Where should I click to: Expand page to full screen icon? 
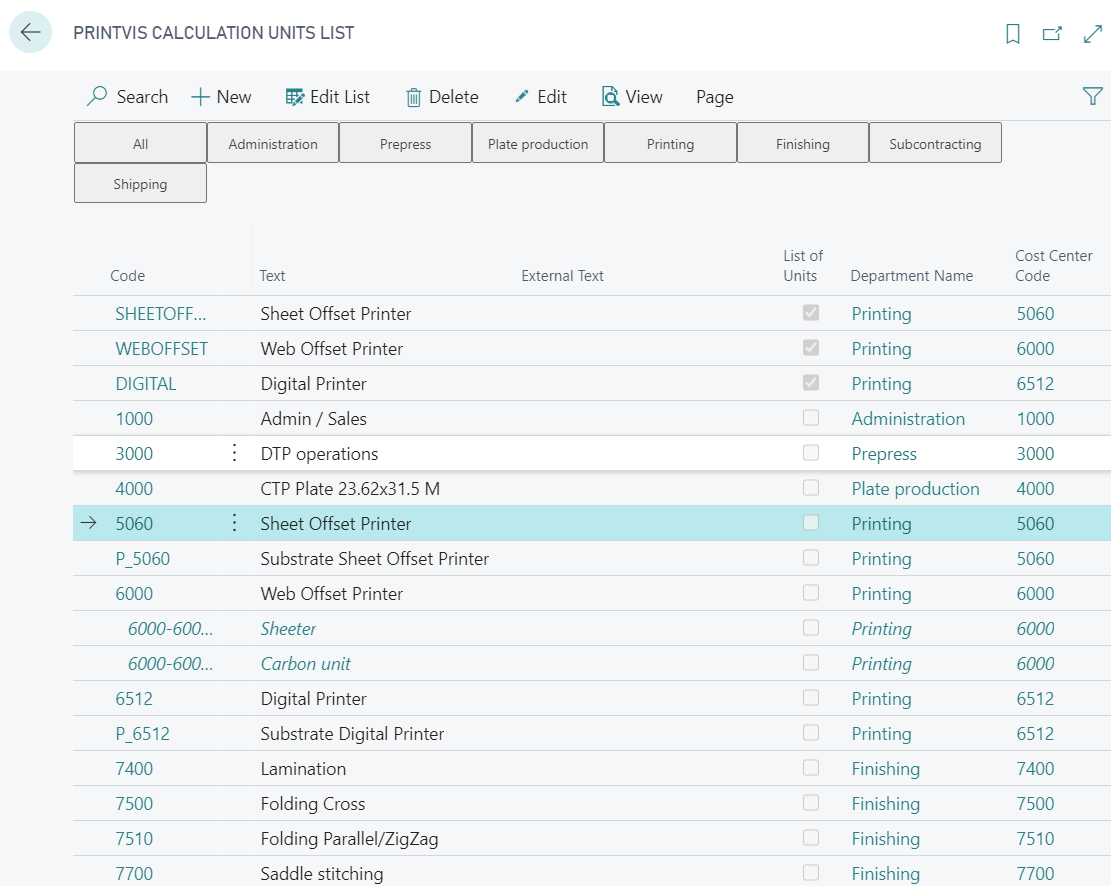tap(1093, 33)
